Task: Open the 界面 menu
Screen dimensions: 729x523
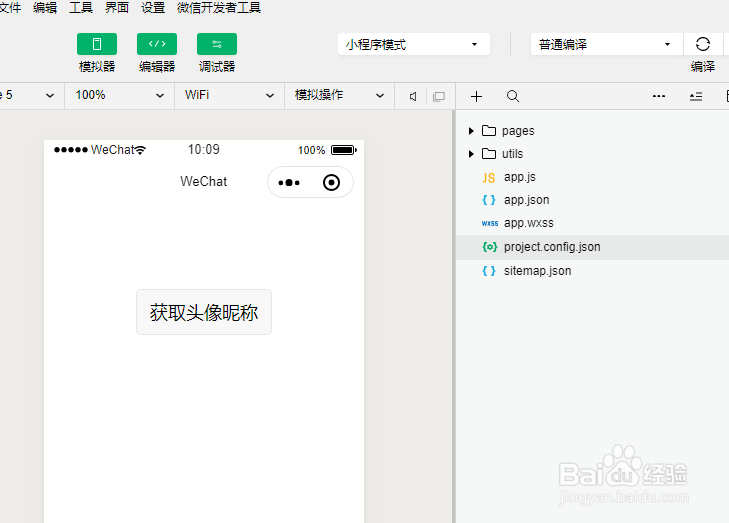Action: tap(117, 7)
